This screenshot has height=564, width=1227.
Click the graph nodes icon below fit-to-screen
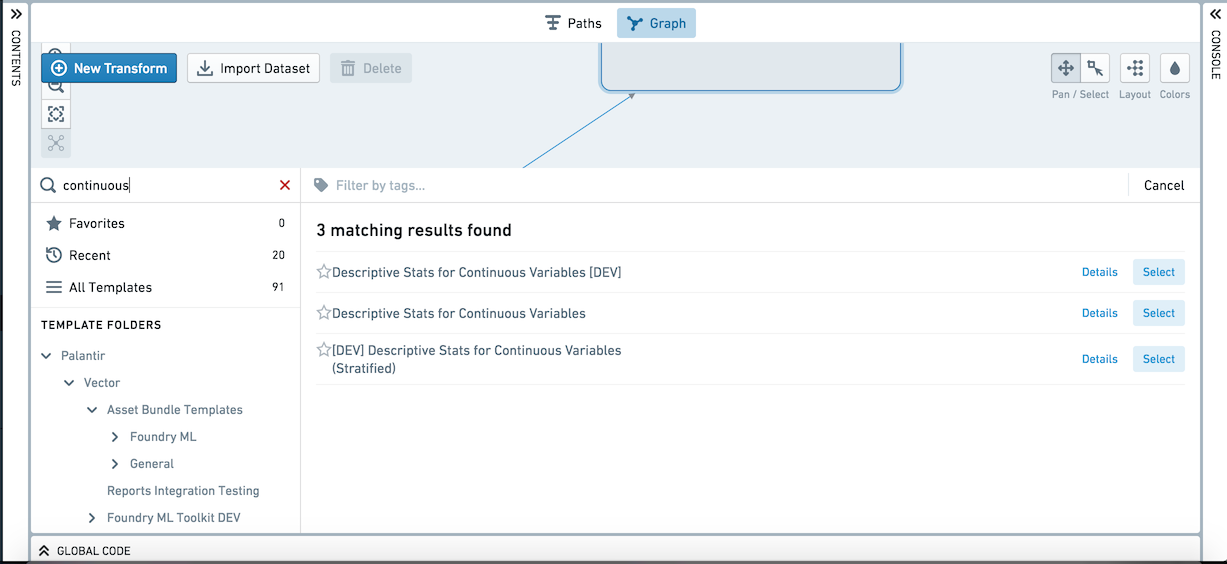[x=56, y=143]
